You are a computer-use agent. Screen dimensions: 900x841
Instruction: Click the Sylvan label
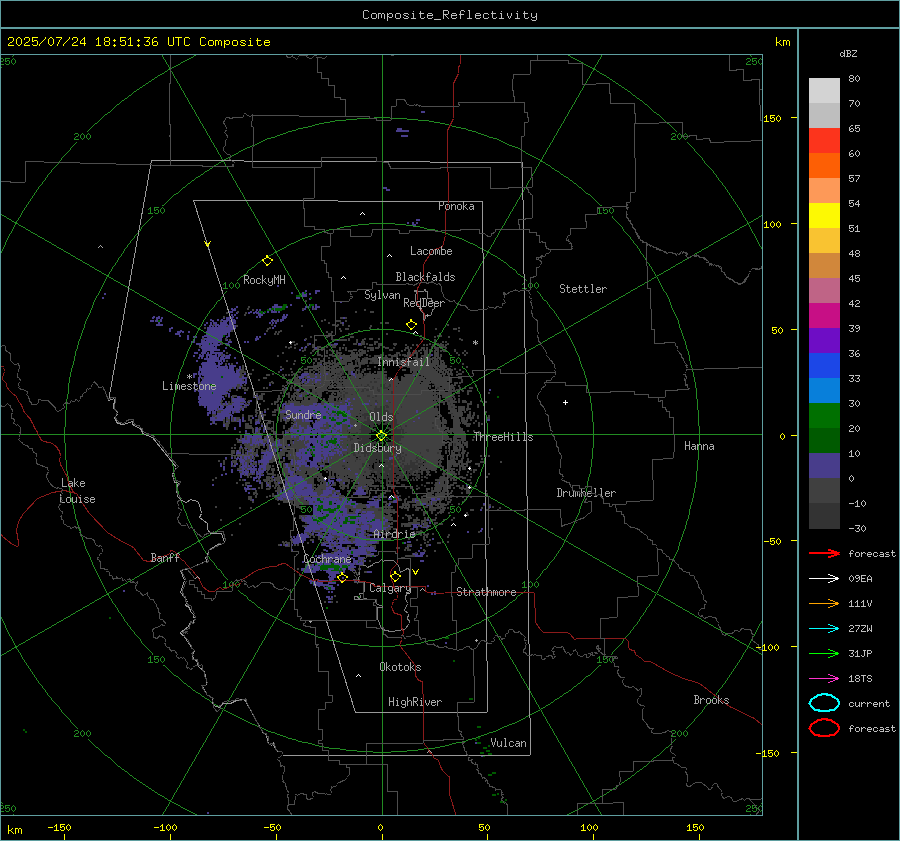click(x=382, y=295)
